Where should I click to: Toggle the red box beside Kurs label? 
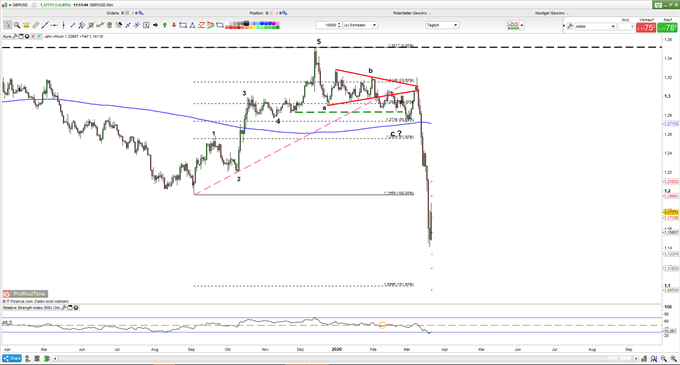[33, 36]
